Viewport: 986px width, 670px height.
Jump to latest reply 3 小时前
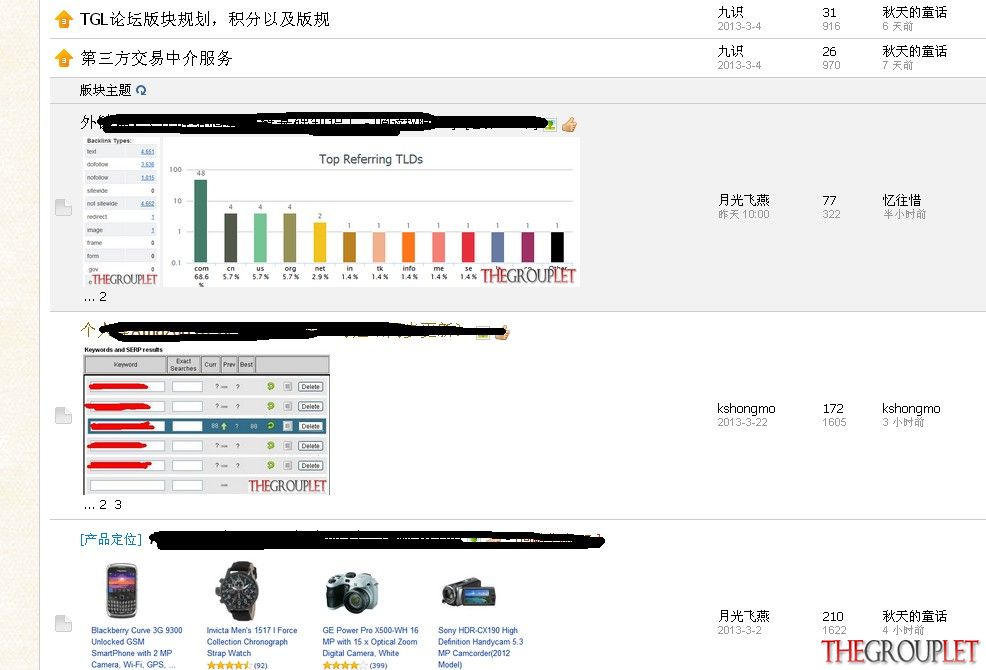903,422
